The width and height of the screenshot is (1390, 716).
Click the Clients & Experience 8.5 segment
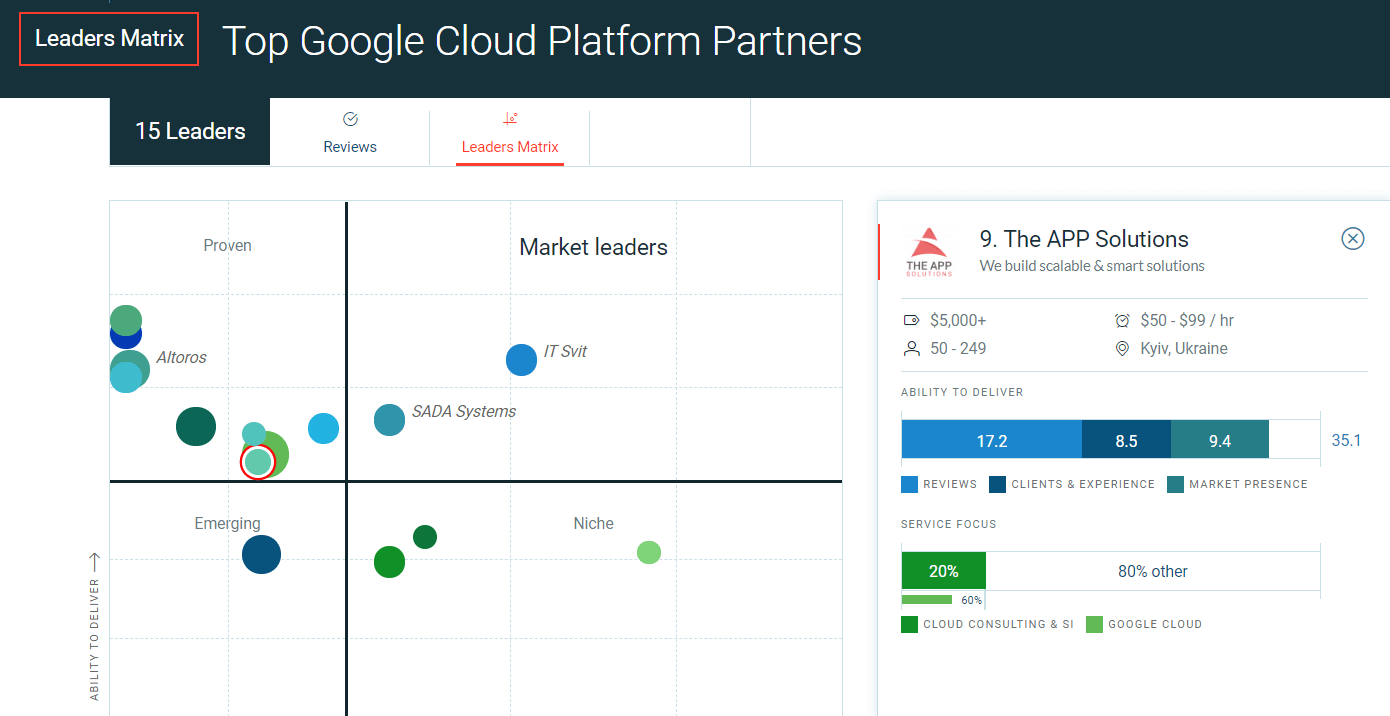coord(1126,440)
